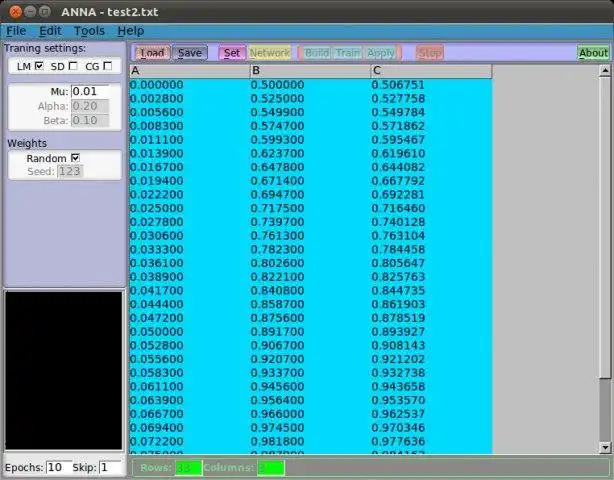Click the Build button
614x480 pixels.
click(x=316, y=53)
